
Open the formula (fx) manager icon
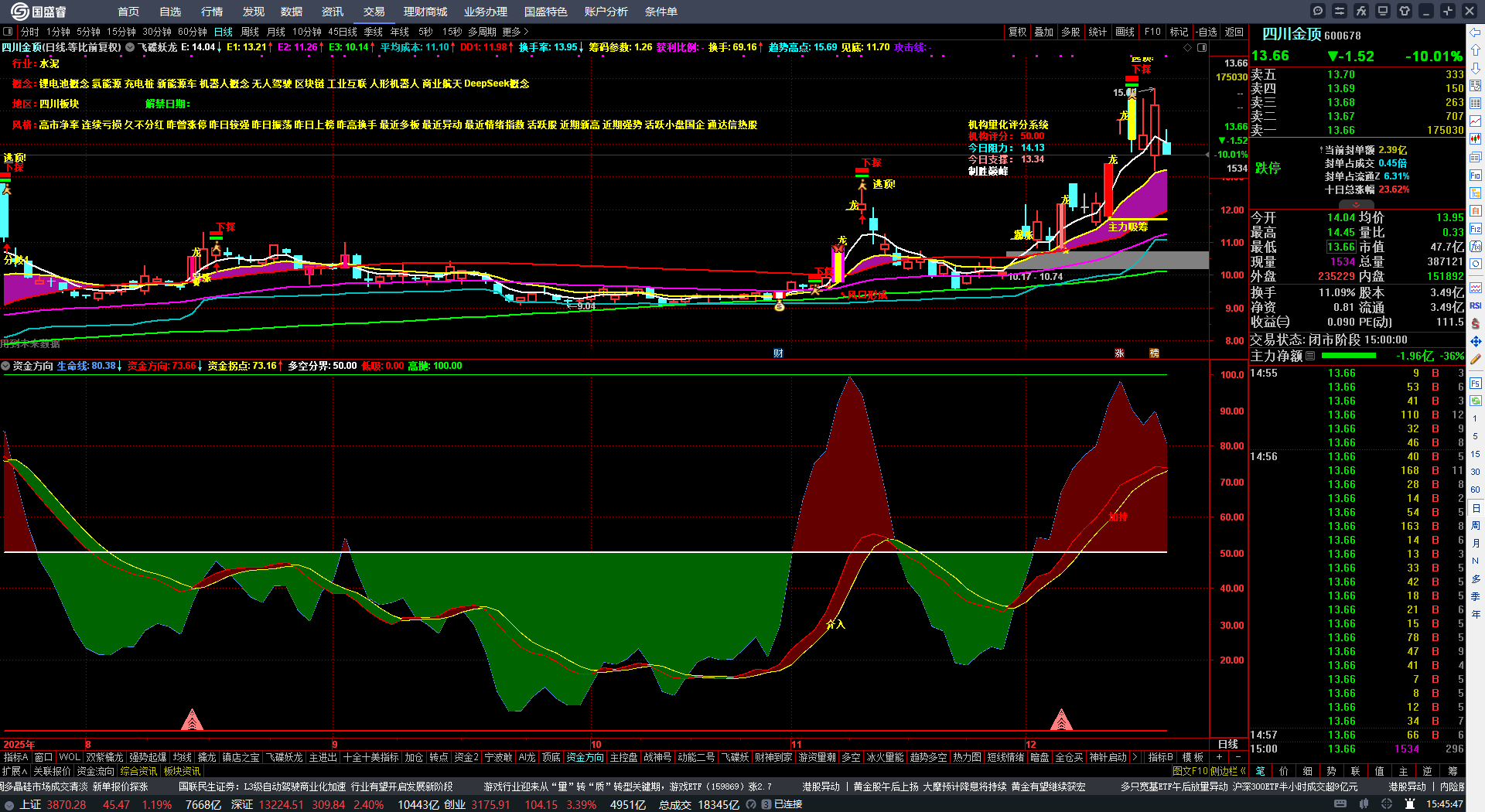(1361, 11)
